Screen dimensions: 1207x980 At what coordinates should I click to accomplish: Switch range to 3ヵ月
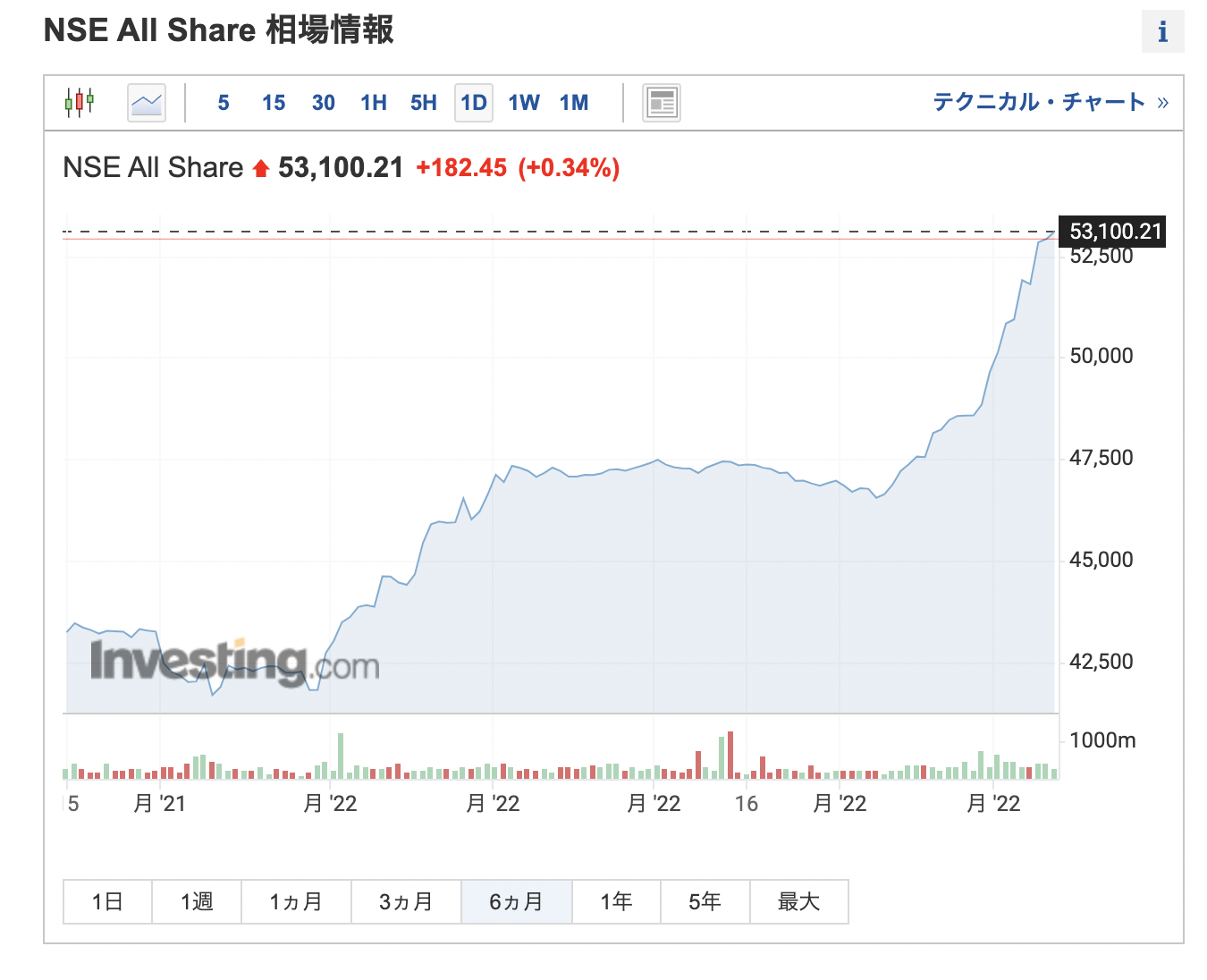406,901
